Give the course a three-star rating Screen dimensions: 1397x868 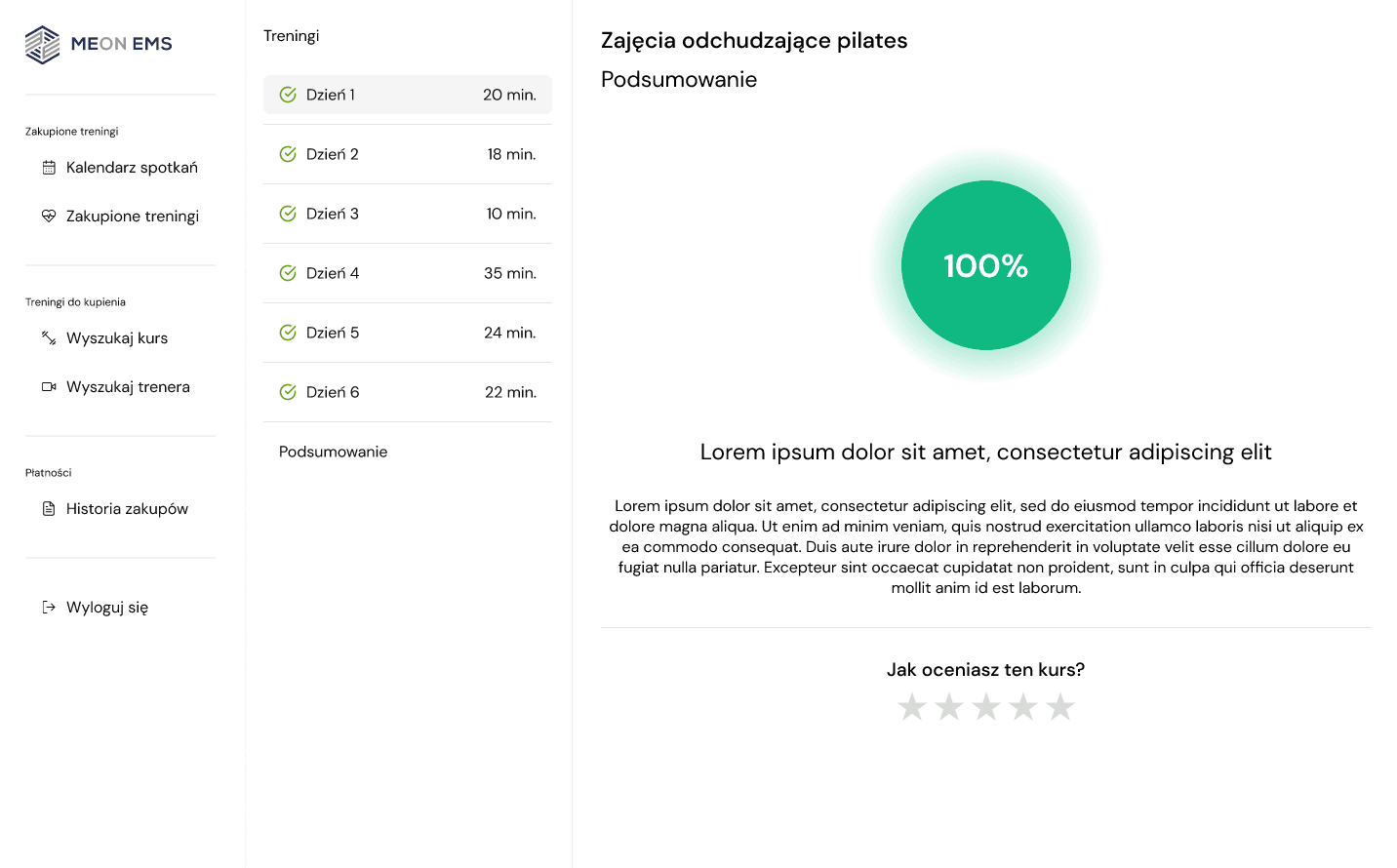pos(986,707)
